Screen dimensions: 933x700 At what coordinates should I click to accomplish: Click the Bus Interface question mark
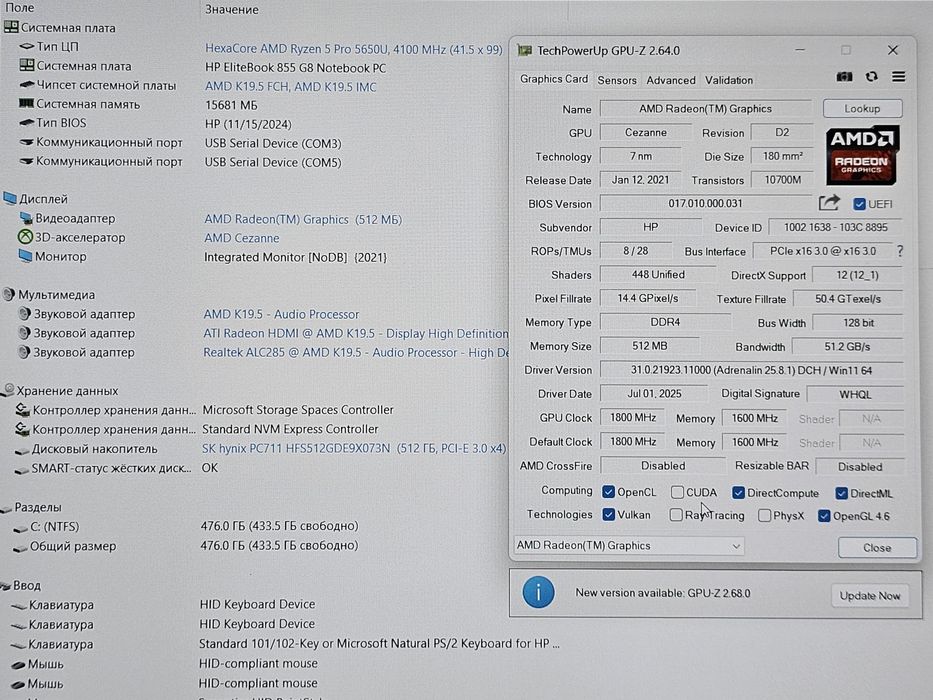tap(900, 251)
